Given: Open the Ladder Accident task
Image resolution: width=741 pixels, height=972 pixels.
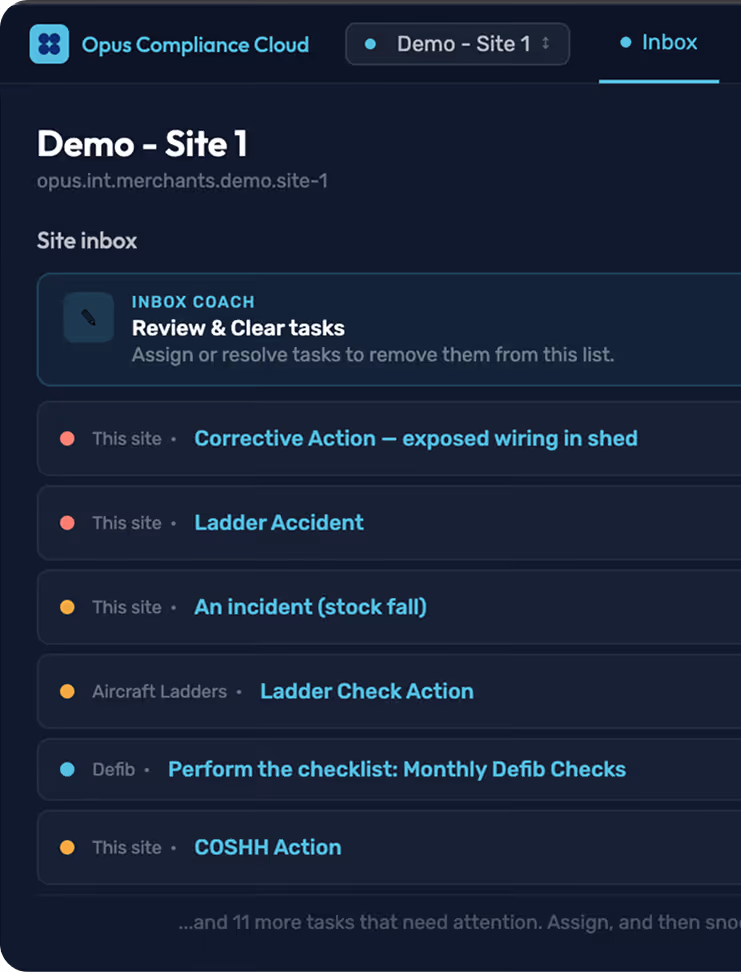Looking at the screenshot, I should (279, 523).
